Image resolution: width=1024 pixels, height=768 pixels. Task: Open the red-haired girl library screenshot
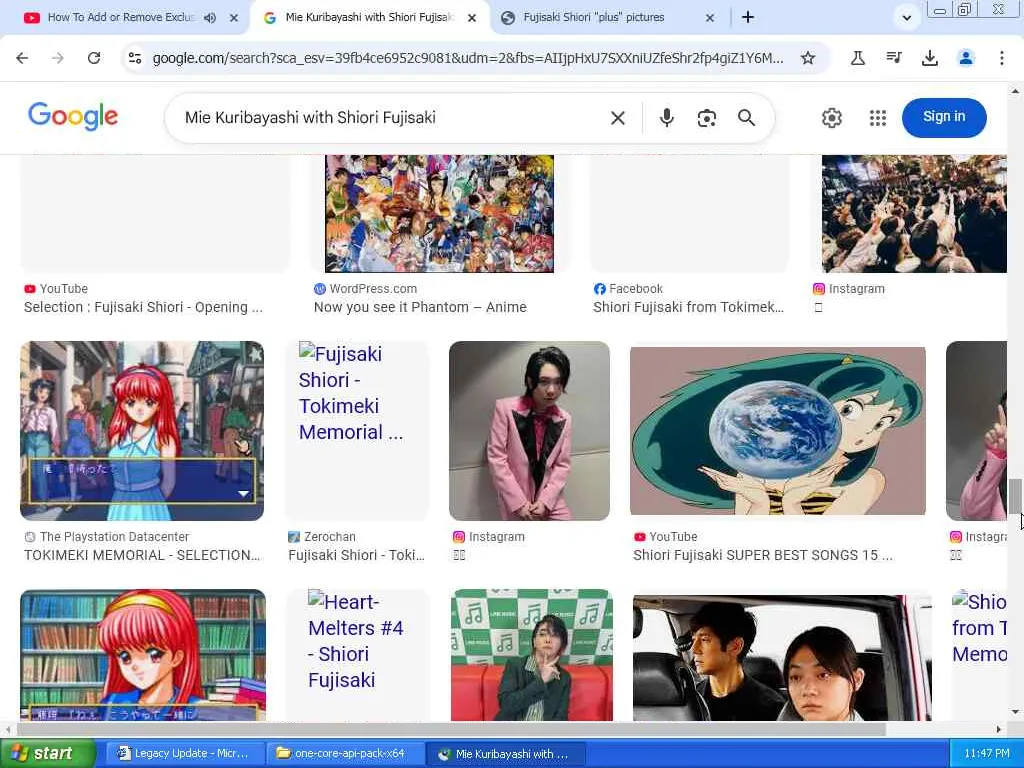[x=142, y=655]
